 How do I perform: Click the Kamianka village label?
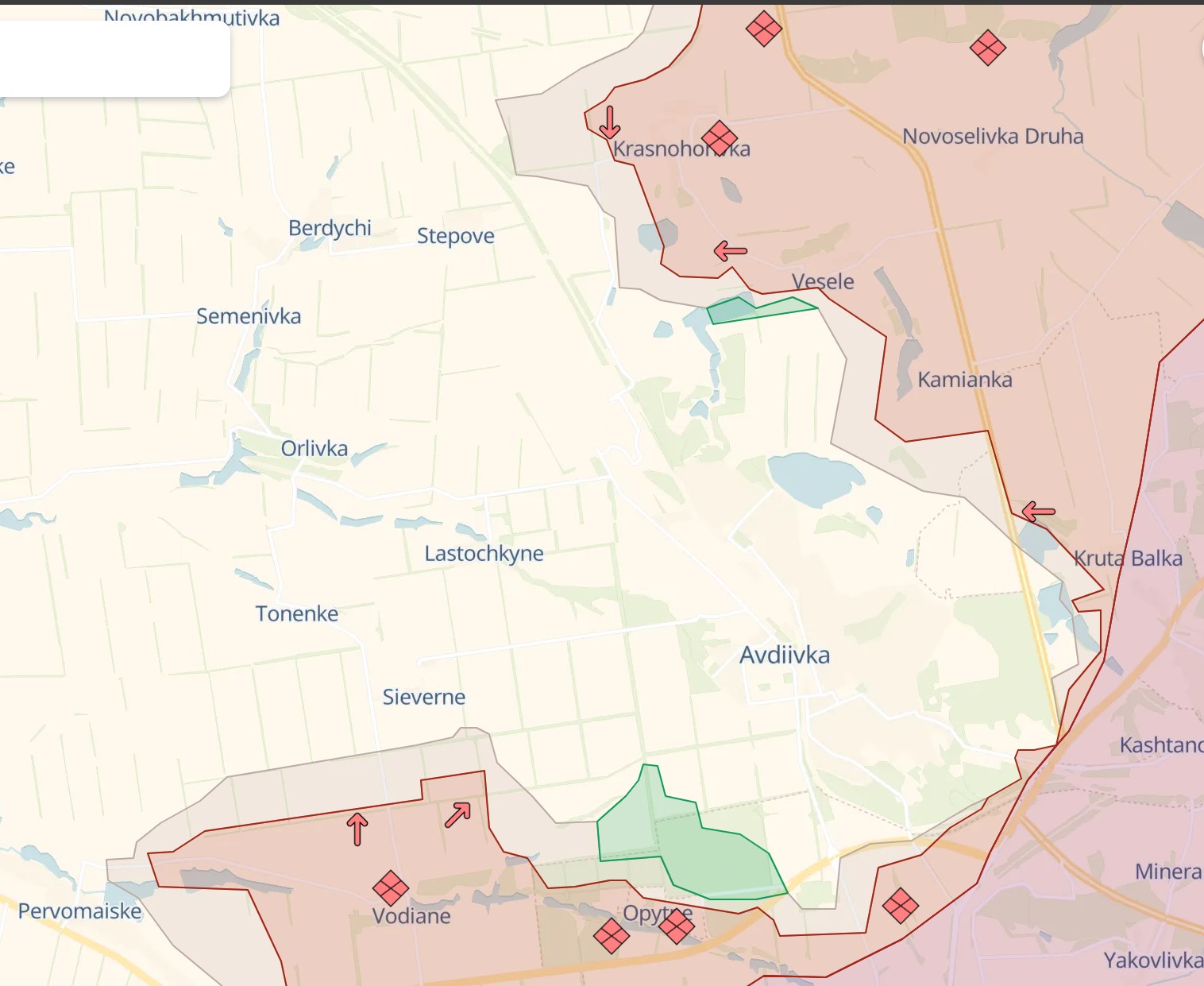[x=965, y=380]
